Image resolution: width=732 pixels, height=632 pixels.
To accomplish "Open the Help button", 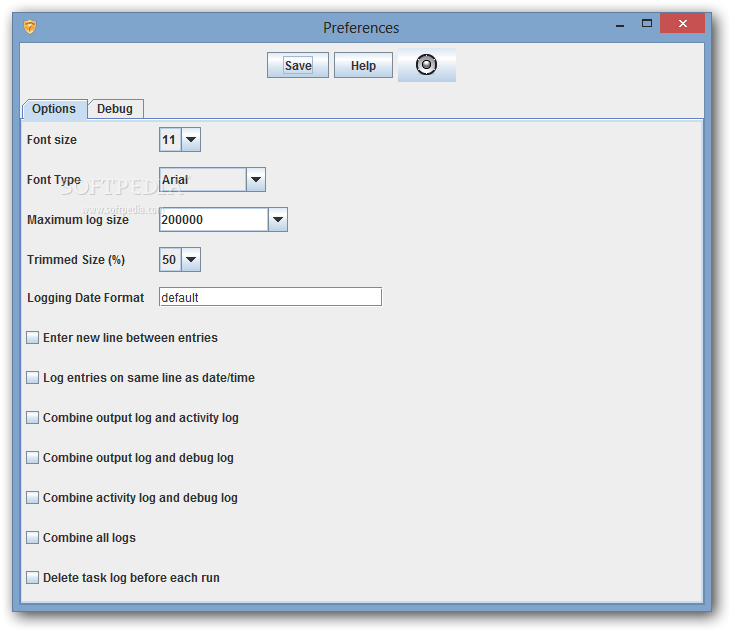I will point(363,65).
